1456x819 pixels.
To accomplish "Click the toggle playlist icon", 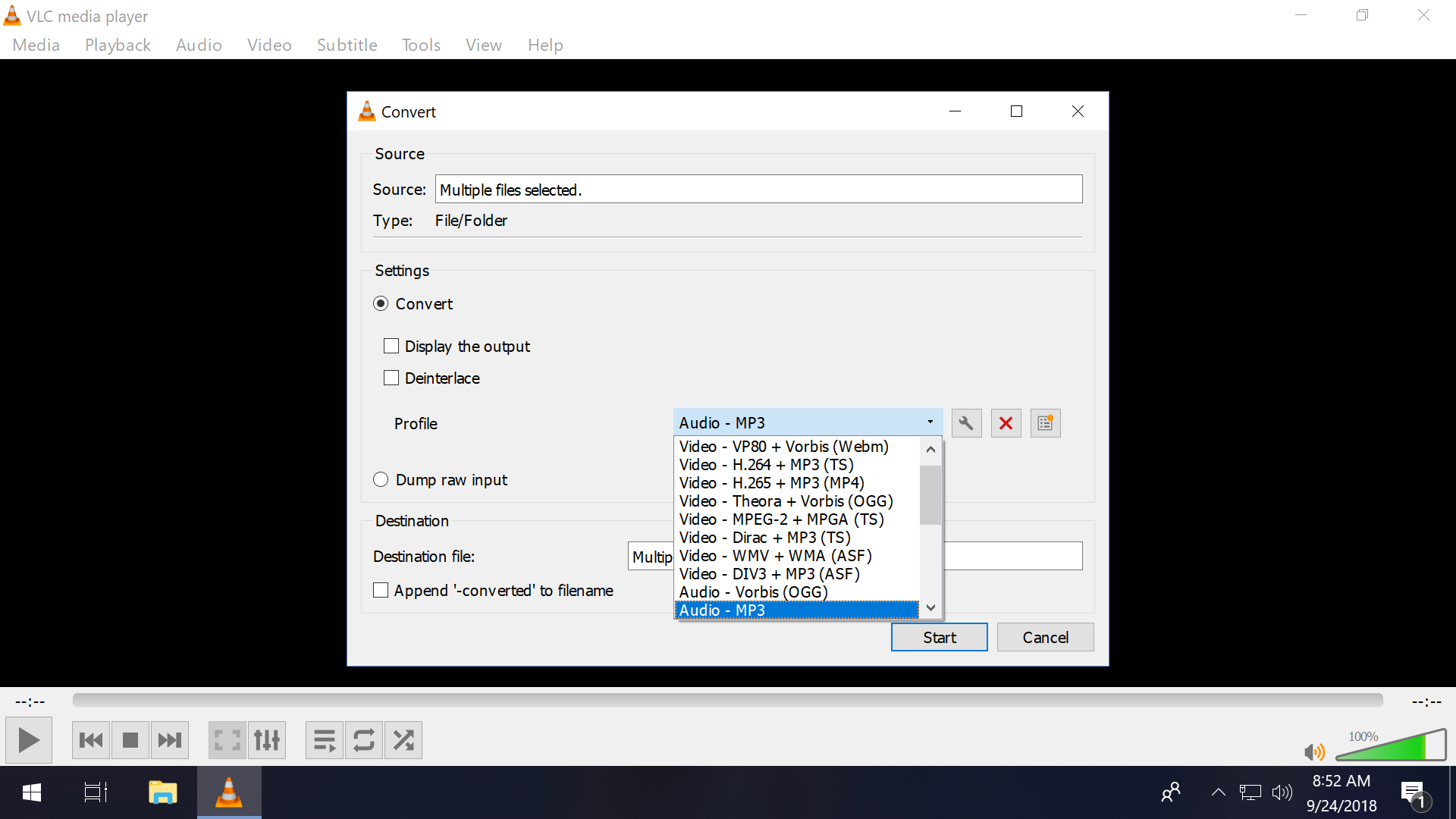I will click(x=322, y=740).
